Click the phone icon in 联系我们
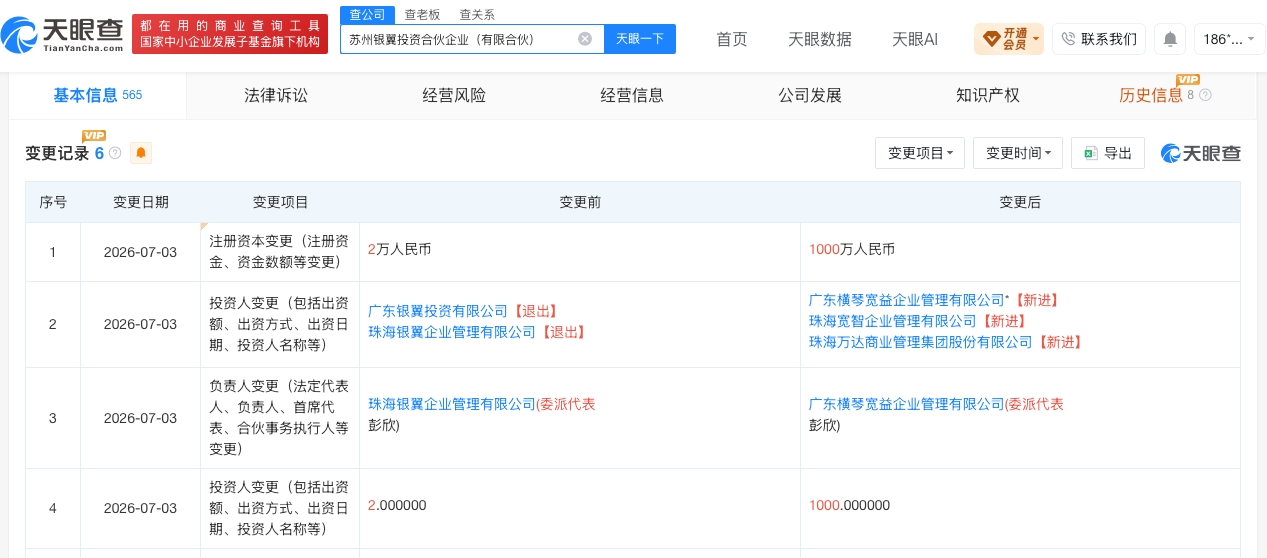This screenshot has width=1267, height=558. [x=1068, y=39]
